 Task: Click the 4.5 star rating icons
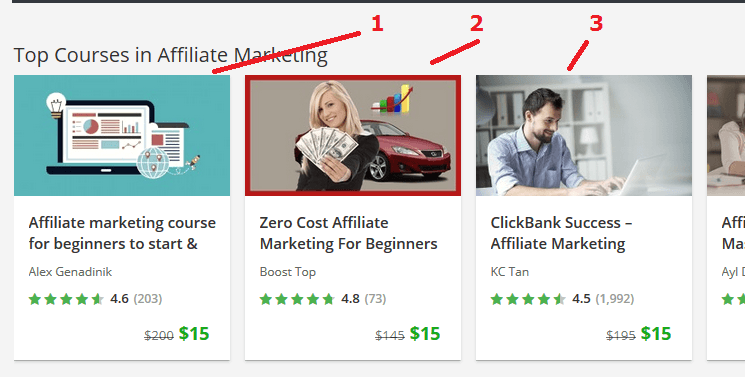[x=528, y=299]
